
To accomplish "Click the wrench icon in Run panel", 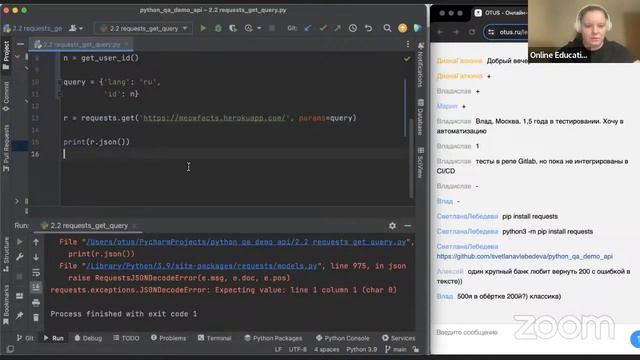I will [x=19, y=257].
